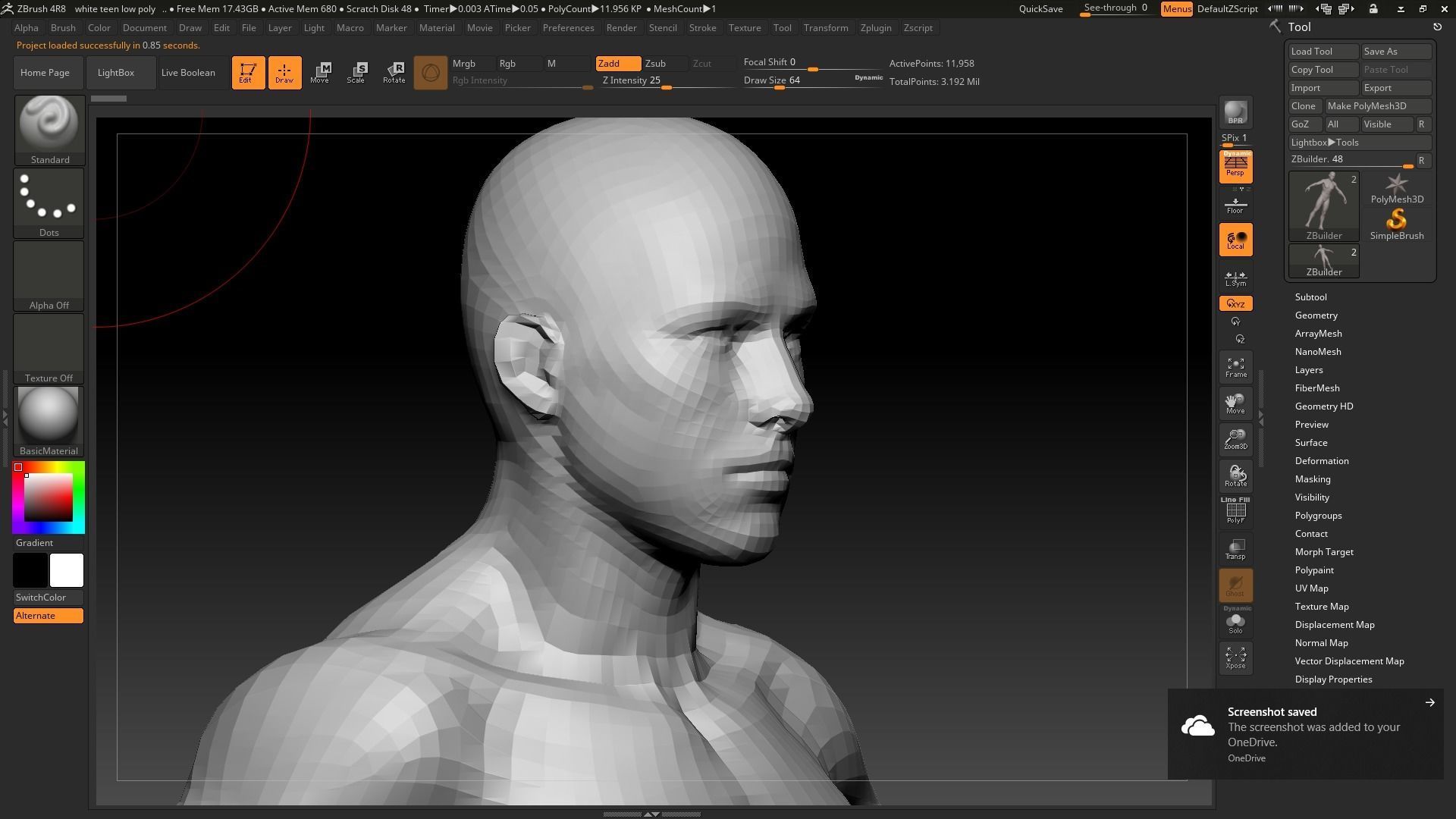Toggle Zadd sculpt mode
The image size is (1456, 819).
click(618, 64)
